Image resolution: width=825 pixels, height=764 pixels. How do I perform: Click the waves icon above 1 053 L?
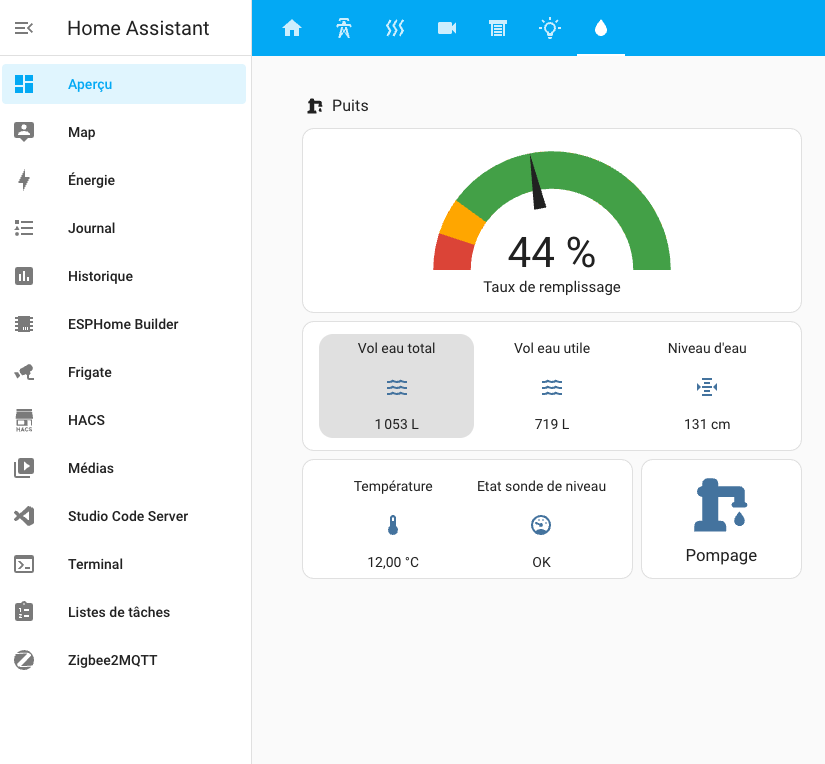coord(397,387)
